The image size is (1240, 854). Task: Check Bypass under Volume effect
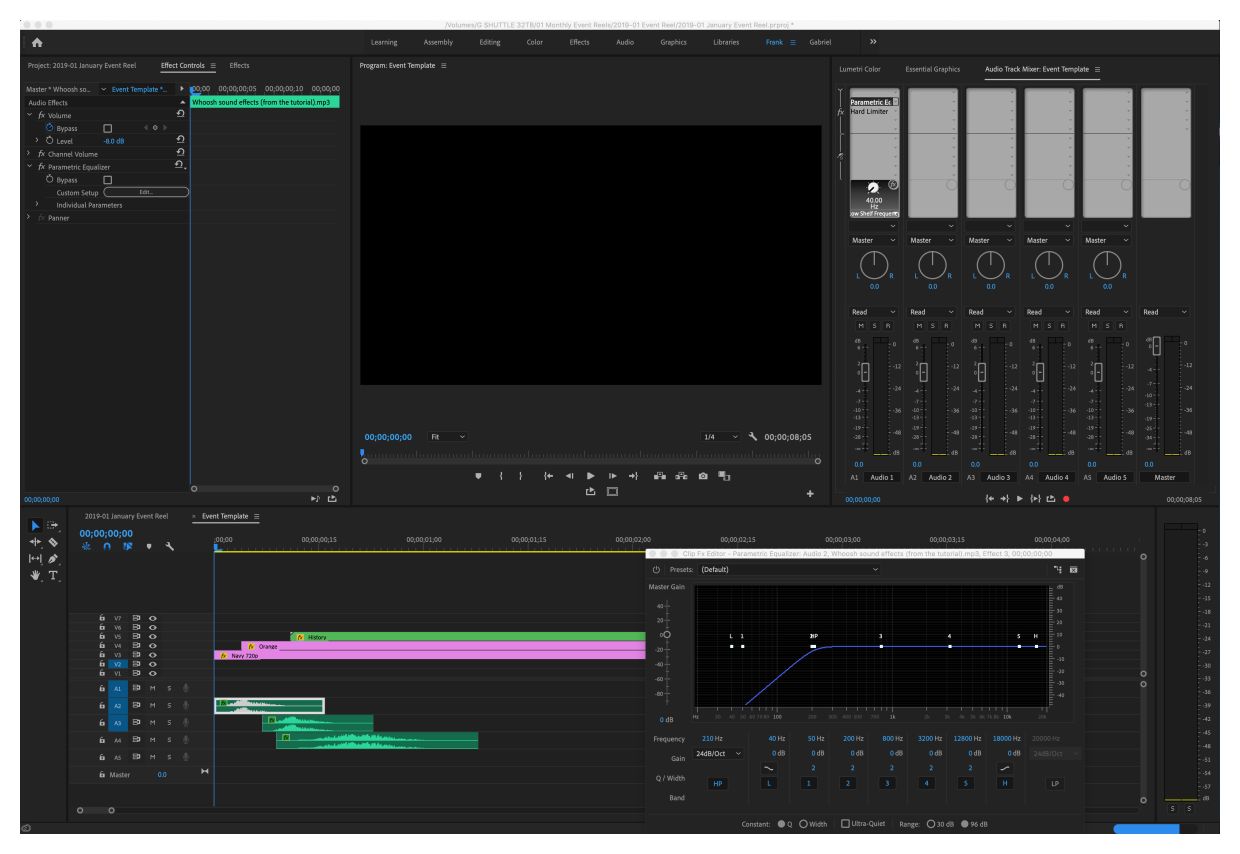(x=108, y=128)
